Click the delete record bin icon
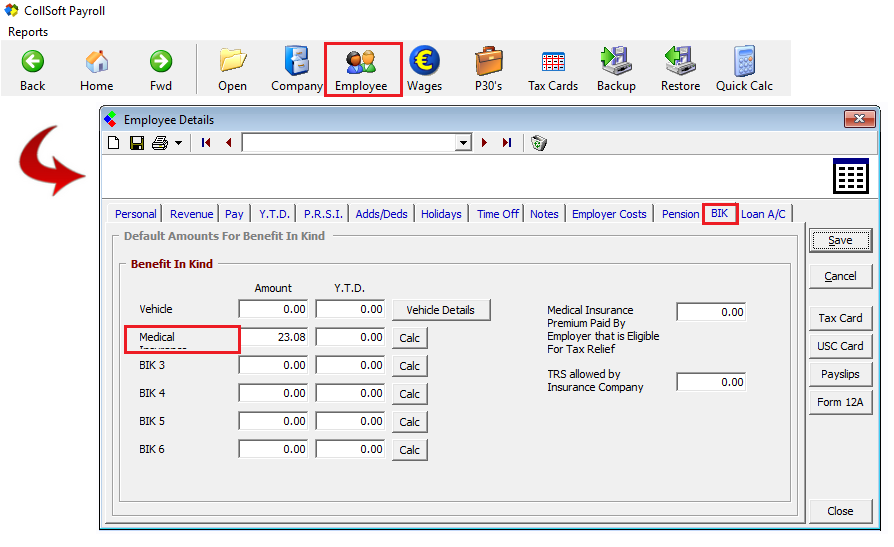This screenshot has height=547, width=894. pyautogui.click(x=539, y=143)
